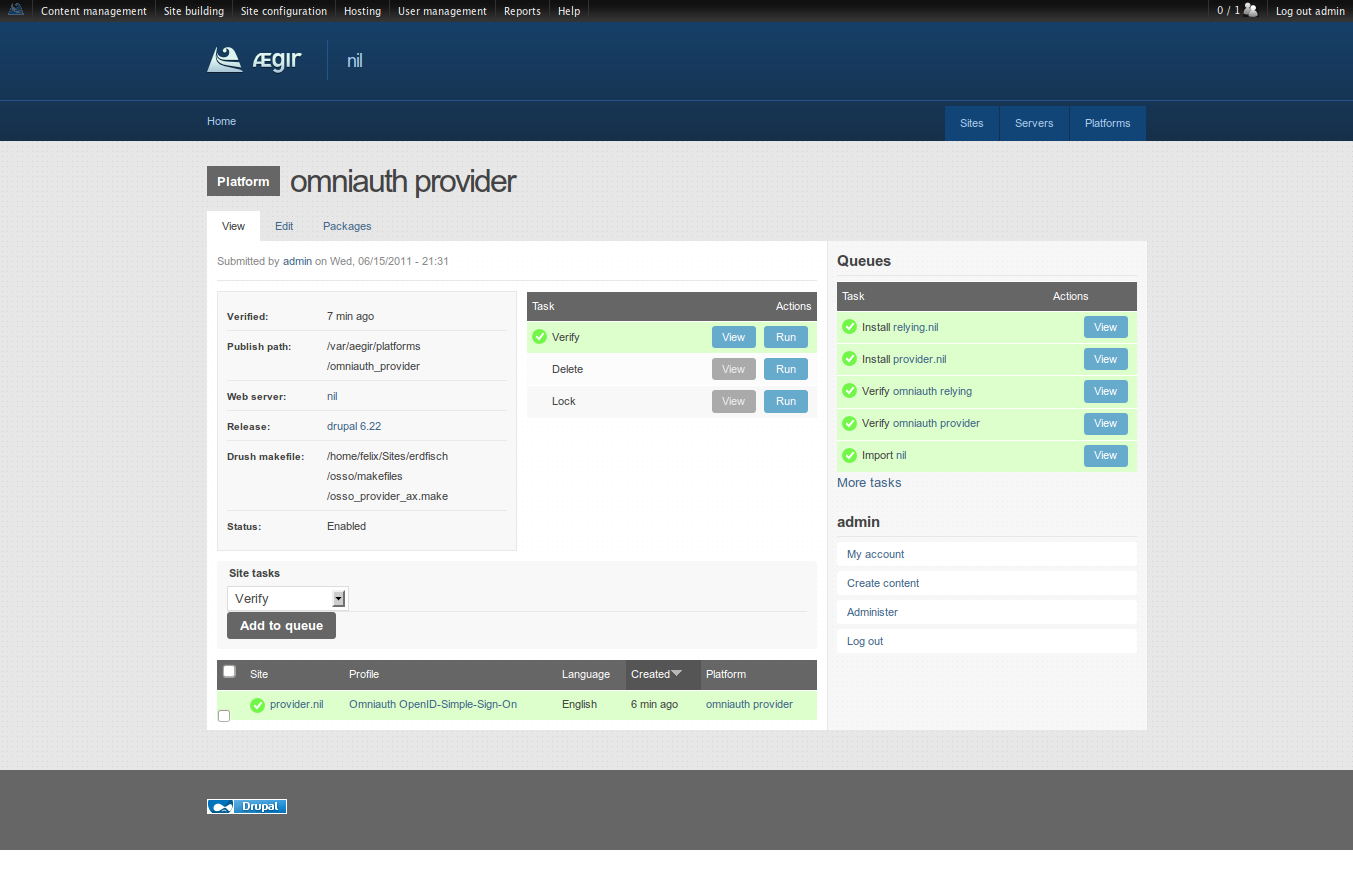The image size is (1353, 869).
Task: Switch to the Packages tab
Action: coord(347,226)
